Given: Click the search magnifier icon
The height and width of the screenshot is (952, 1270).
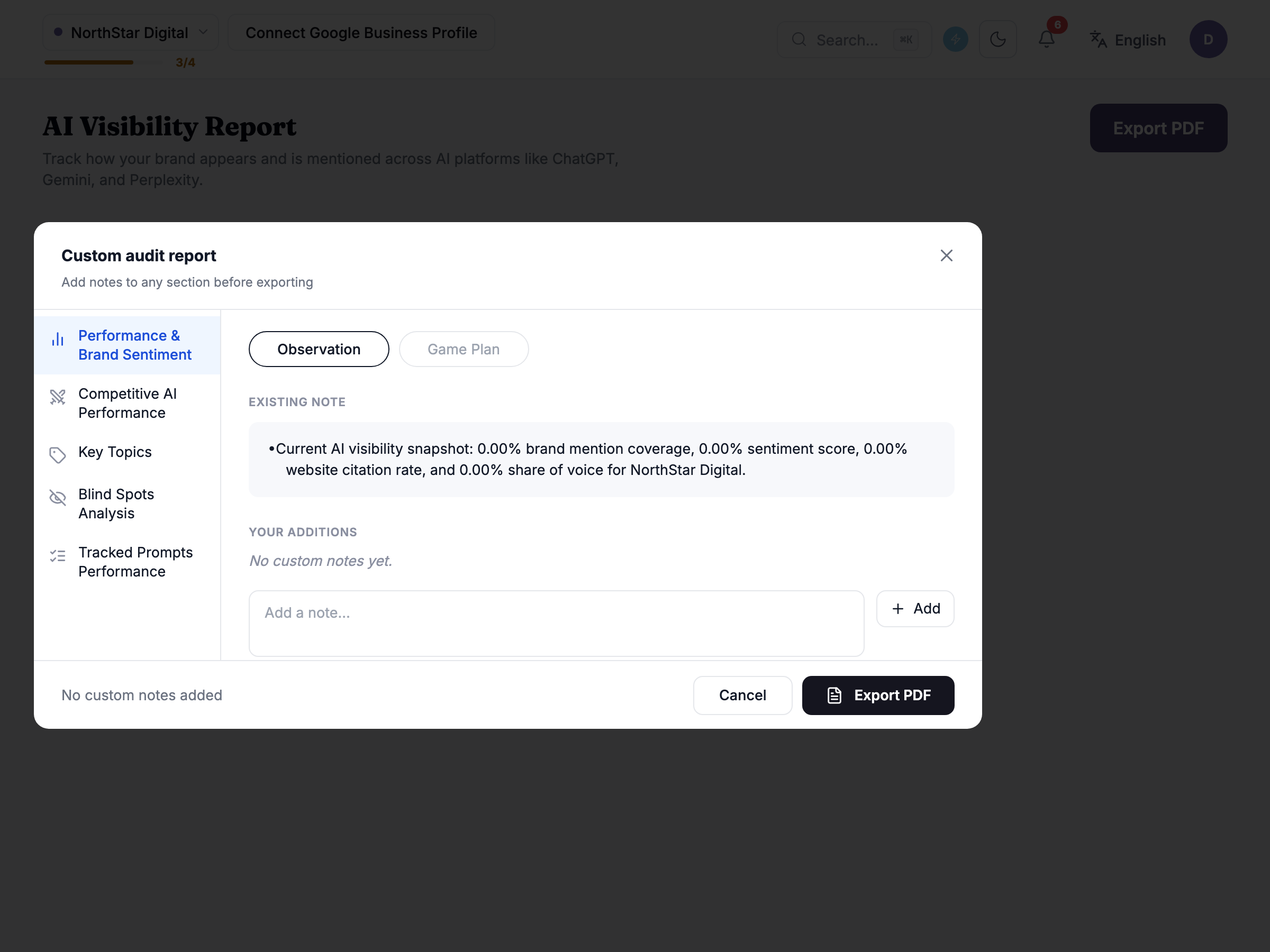Looking at the screenshot, I should pos(799,40).
